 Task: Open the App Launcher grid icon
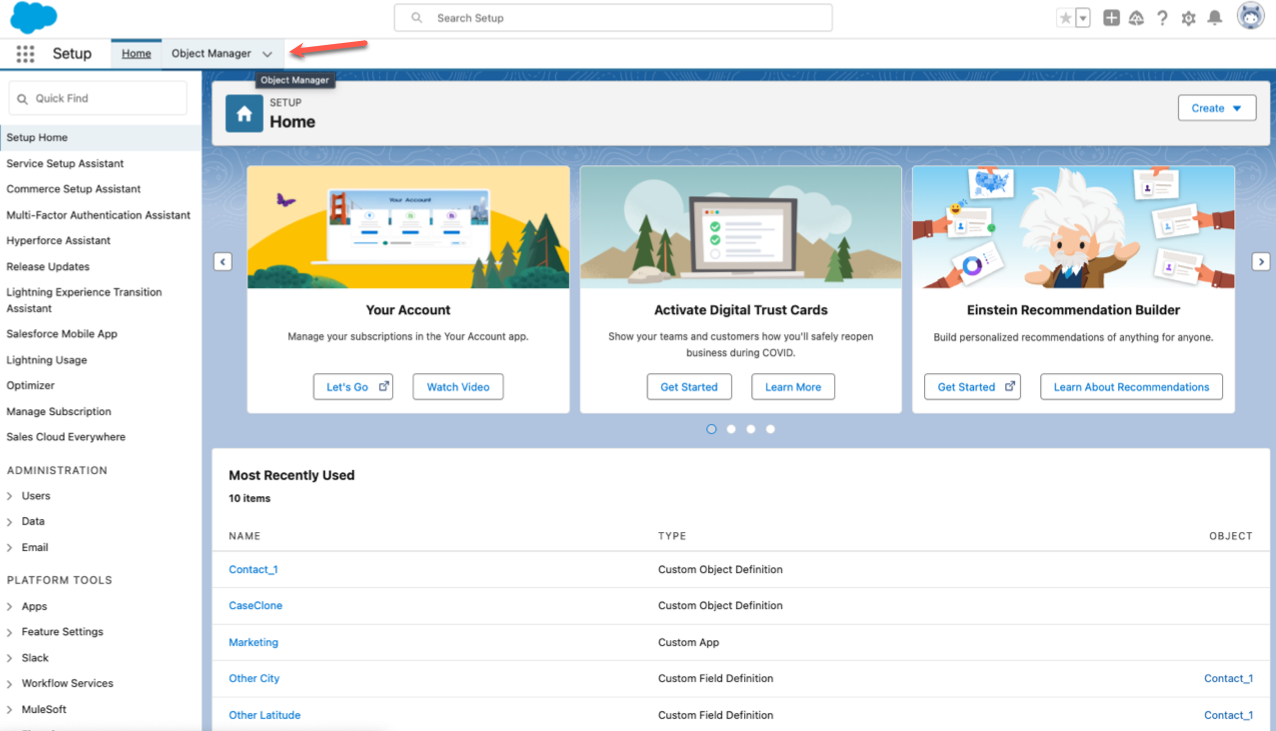[x=25, y=54]
